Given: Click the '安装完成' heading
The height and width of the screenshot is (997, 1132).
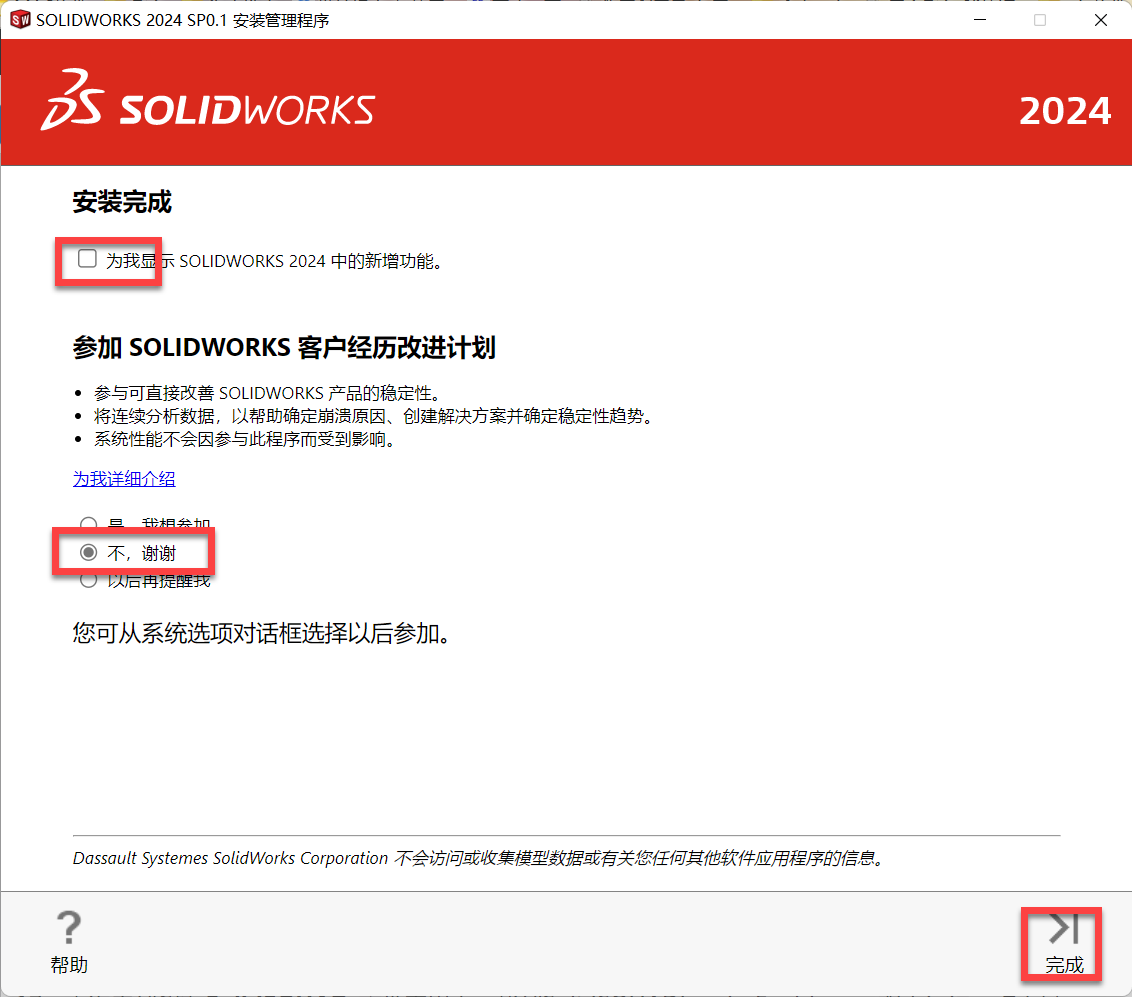Looking at the screenshot, I should pyautogui.click(x=122, y=203).
